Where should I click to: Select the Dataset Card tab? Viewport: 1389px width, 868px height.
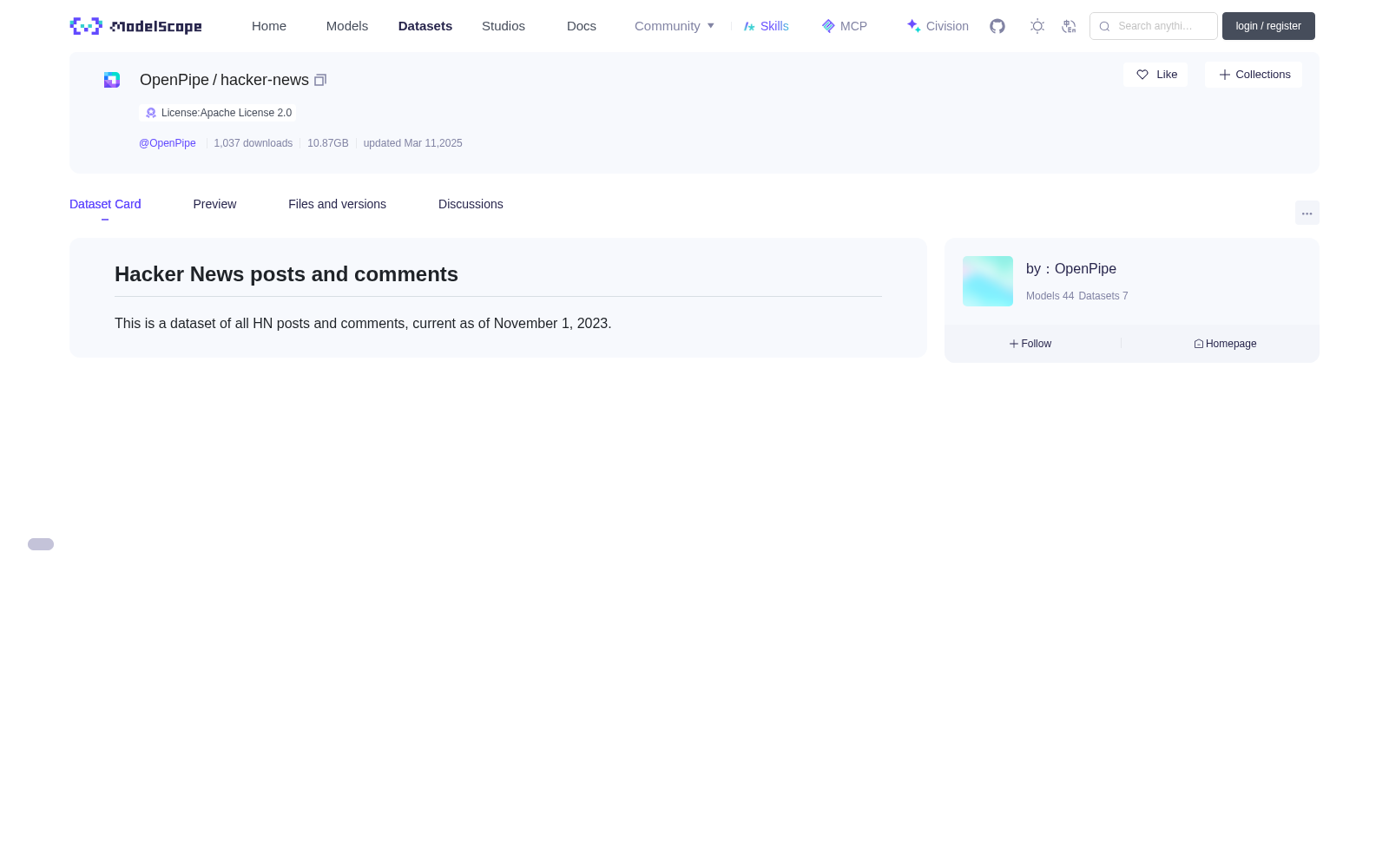point(105,204)
